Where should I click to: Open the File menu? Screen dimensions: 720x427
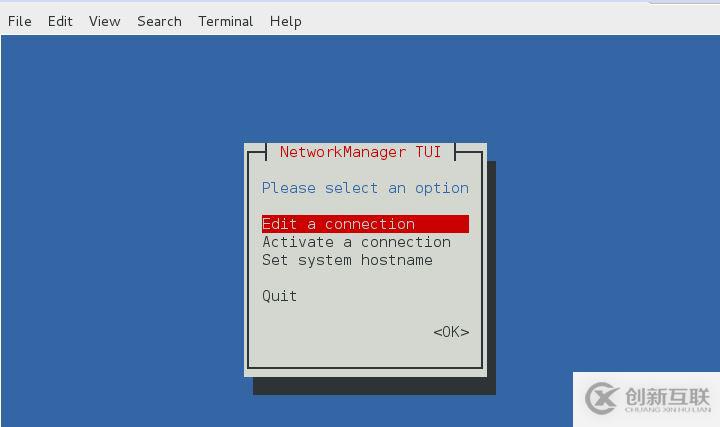pyautogui.click(x=20, y=21)
